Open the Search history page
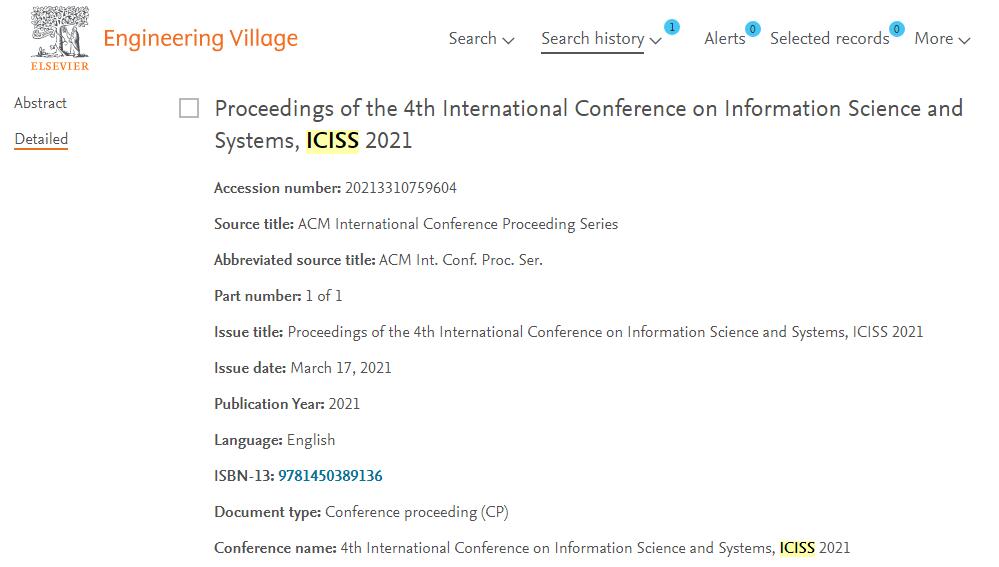 coord(593,38)
